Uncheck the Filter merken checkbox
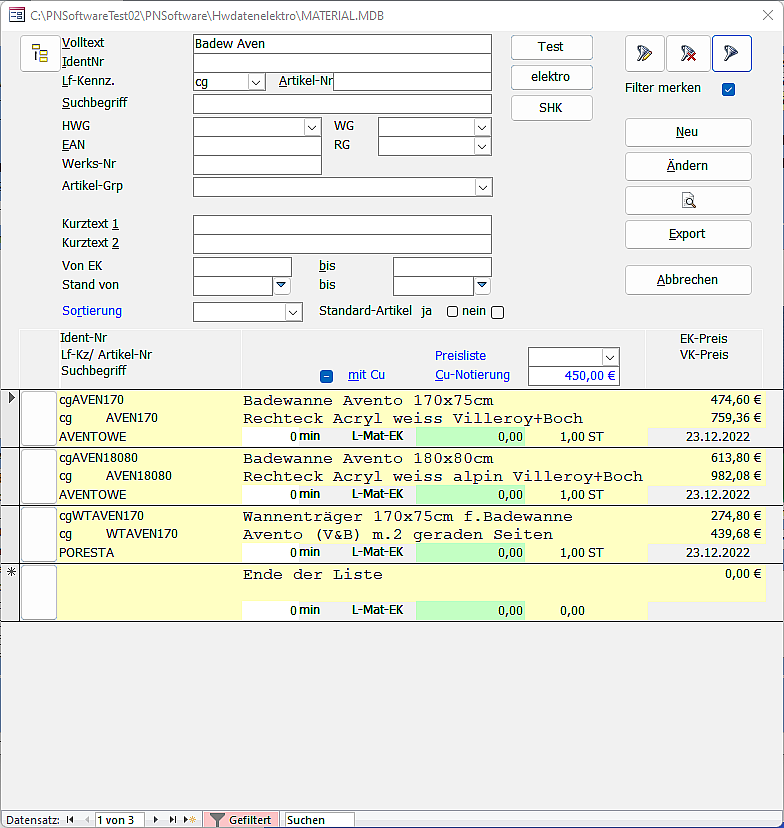784x828 pixels. pyautogui.click(x=728, y=89)
